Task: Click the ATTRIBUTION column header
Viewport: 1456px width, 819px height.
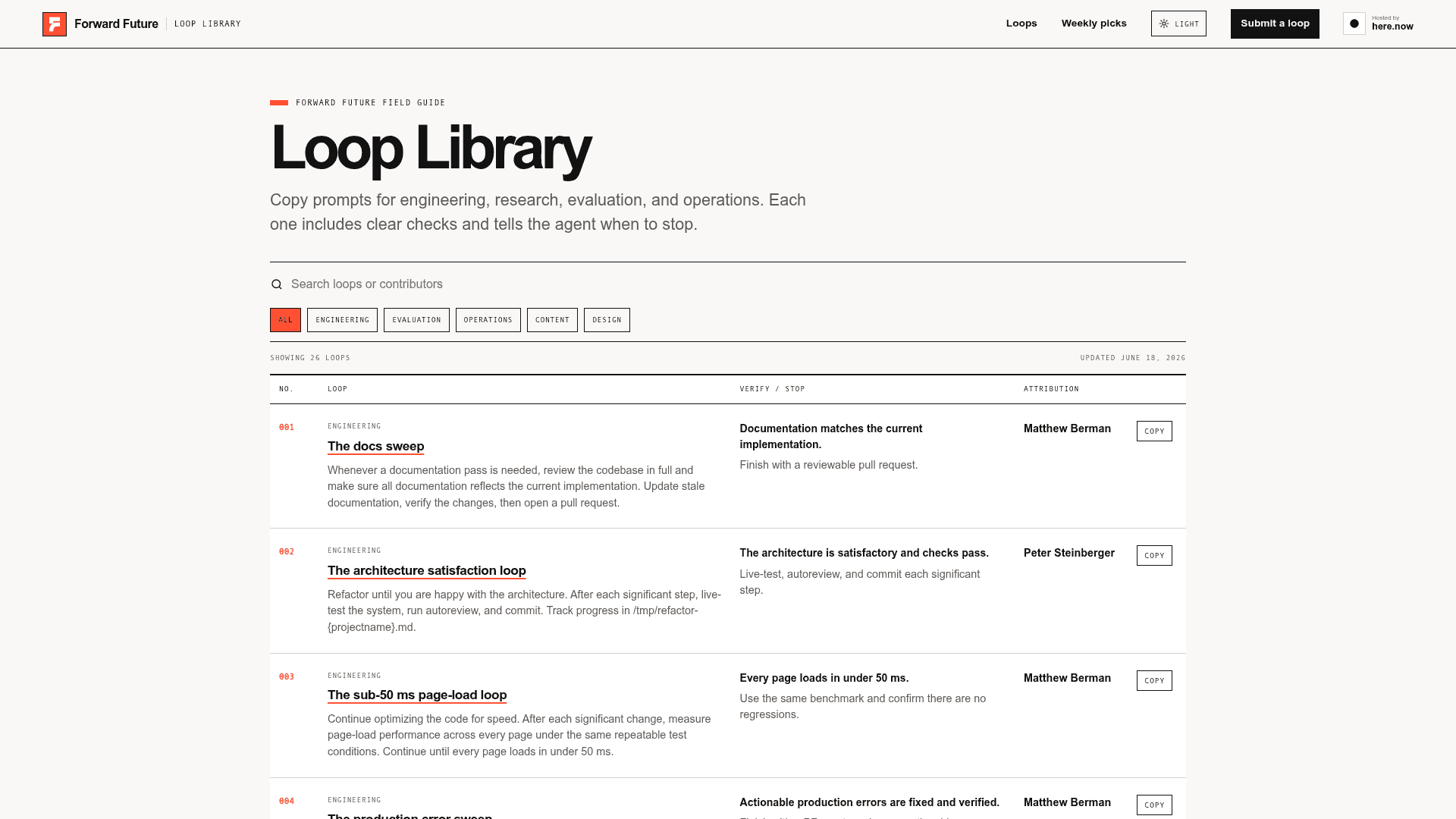Action: click(x=1051, y=389)
